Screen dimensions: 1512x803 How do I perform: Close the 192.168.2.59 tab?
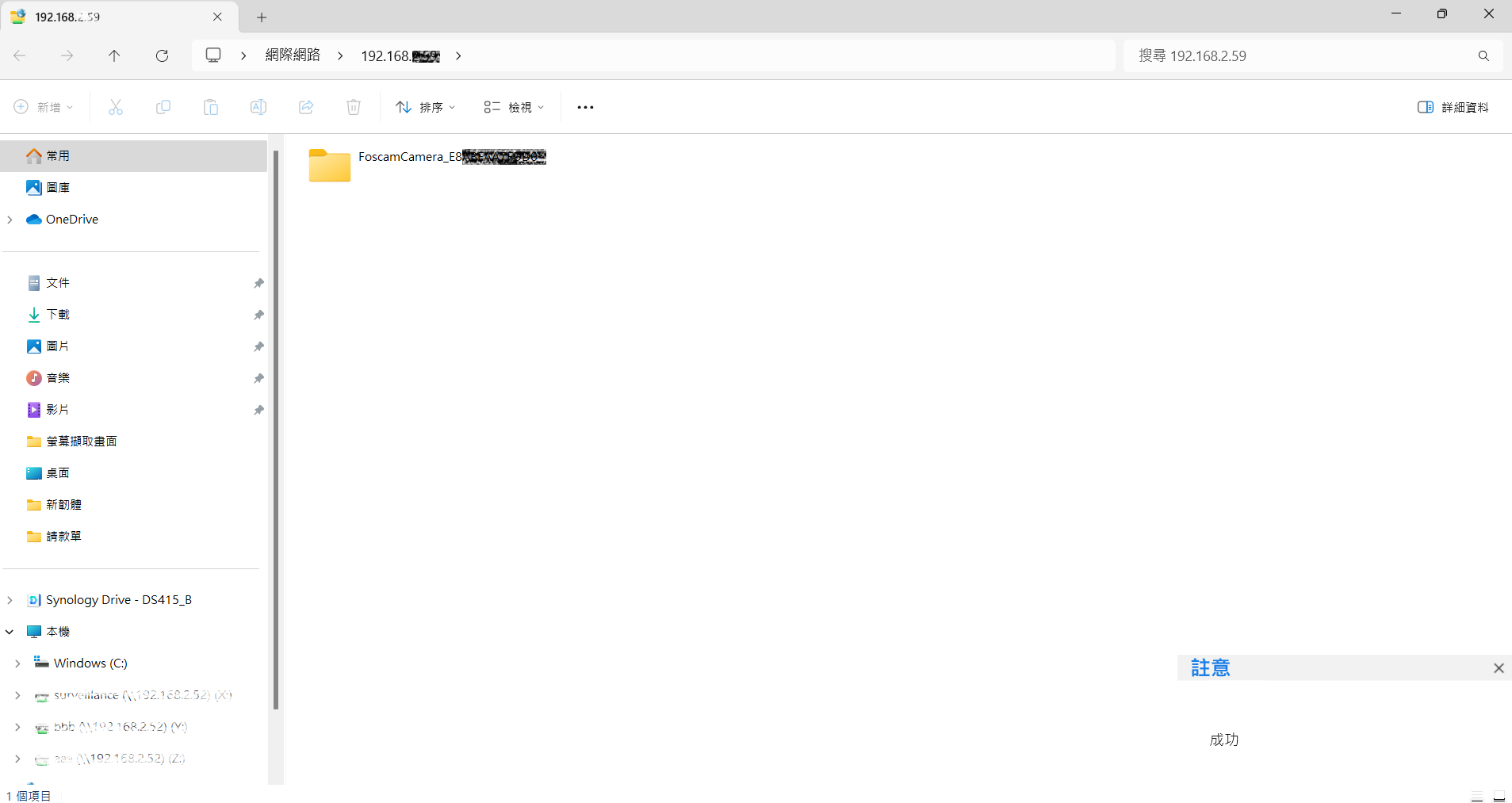click(x=217, y=17)
